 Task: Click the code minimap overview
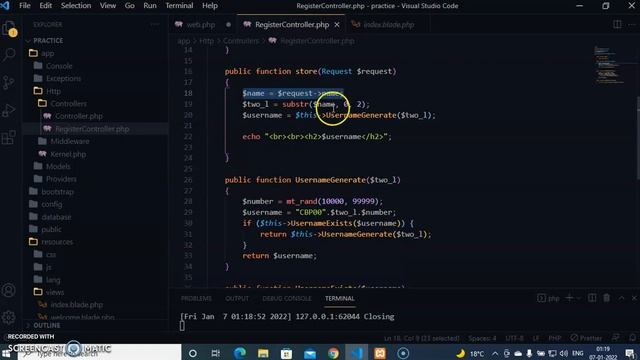coord(608,65)
